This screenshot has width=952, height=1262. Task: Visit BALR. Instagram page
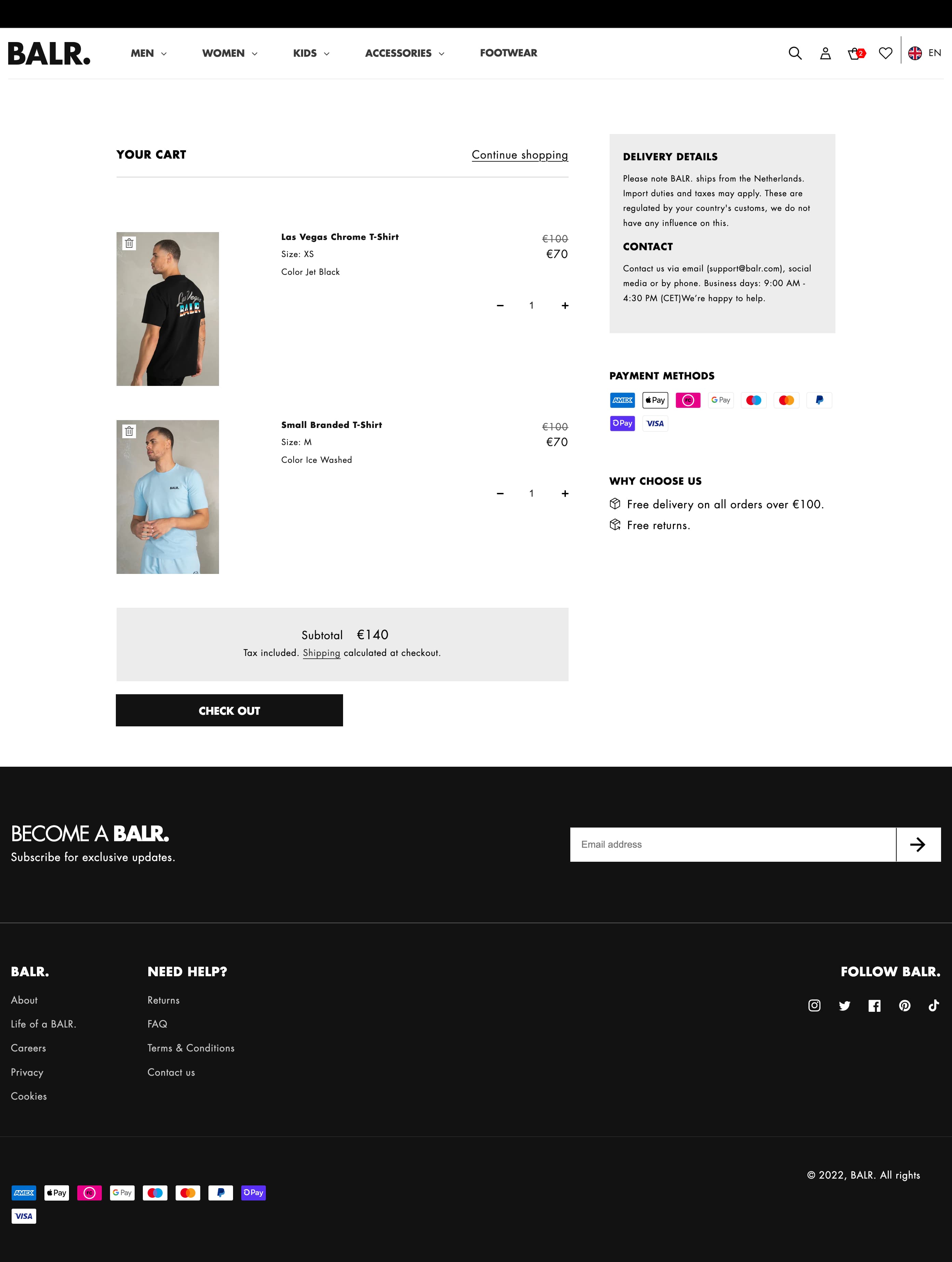[x=814, y=1005]
